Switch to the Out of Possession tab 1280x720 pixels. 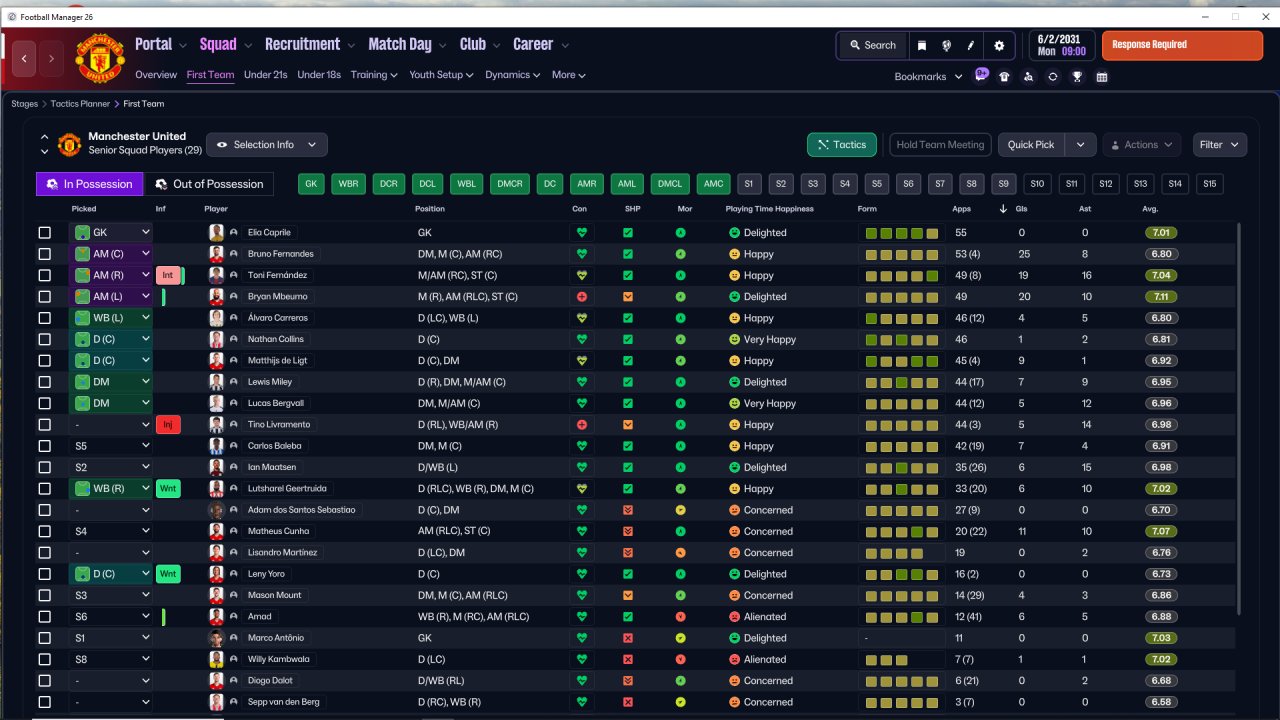pos(209,184)
